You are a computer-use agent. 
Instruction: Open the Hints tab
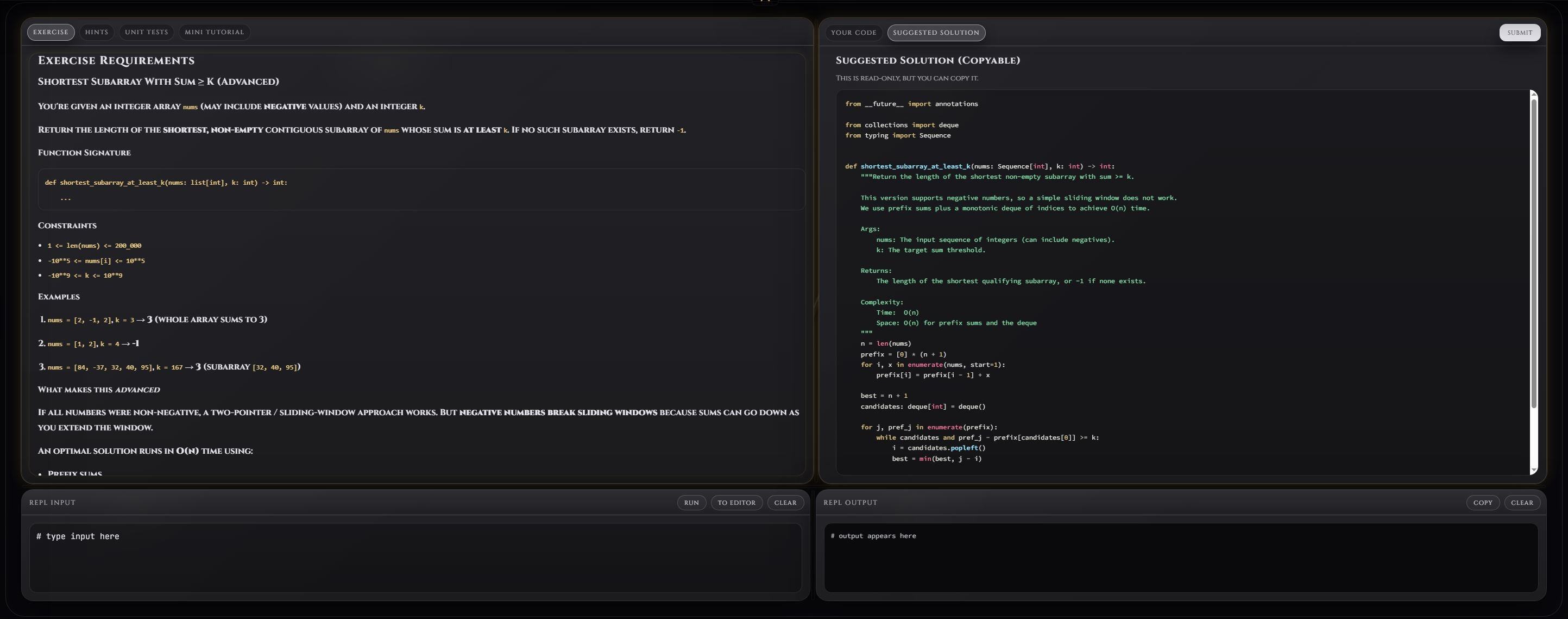click(x=97, y=32)
